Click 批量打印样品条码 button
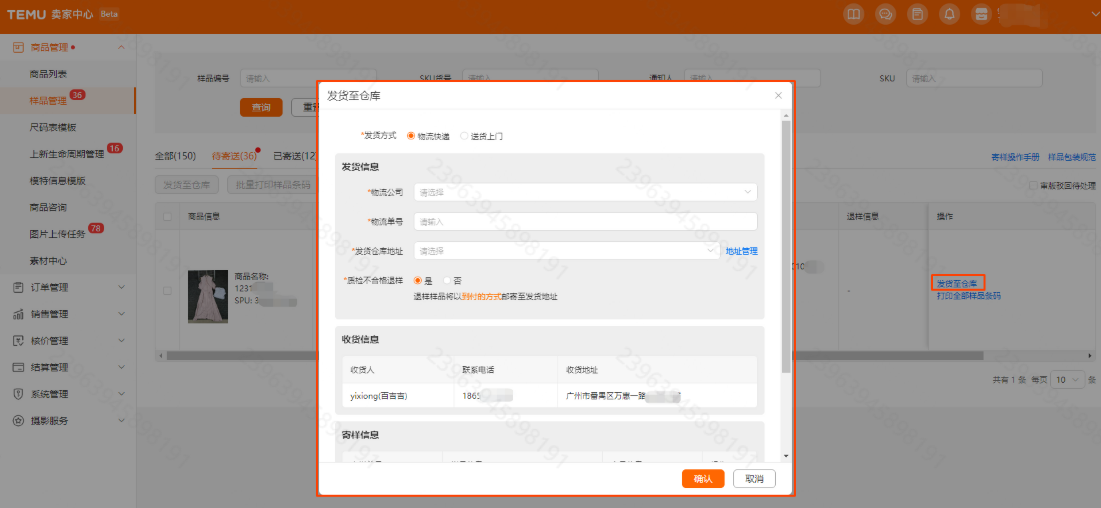The width and height of the screenshot is (1101, 508). [273, 185]
